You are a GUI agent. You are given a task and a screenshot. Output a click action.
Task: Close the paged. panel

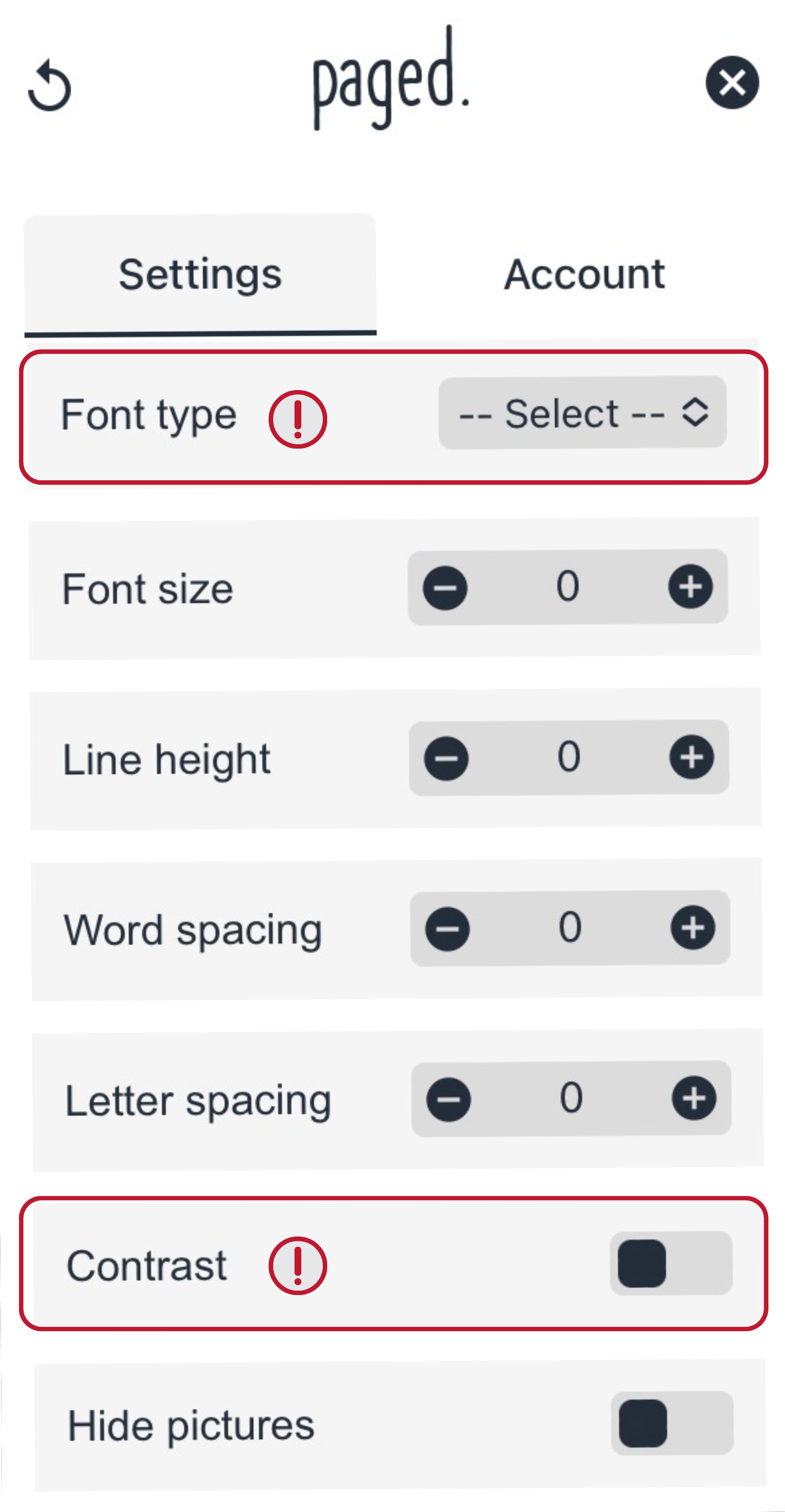[731, 82]
